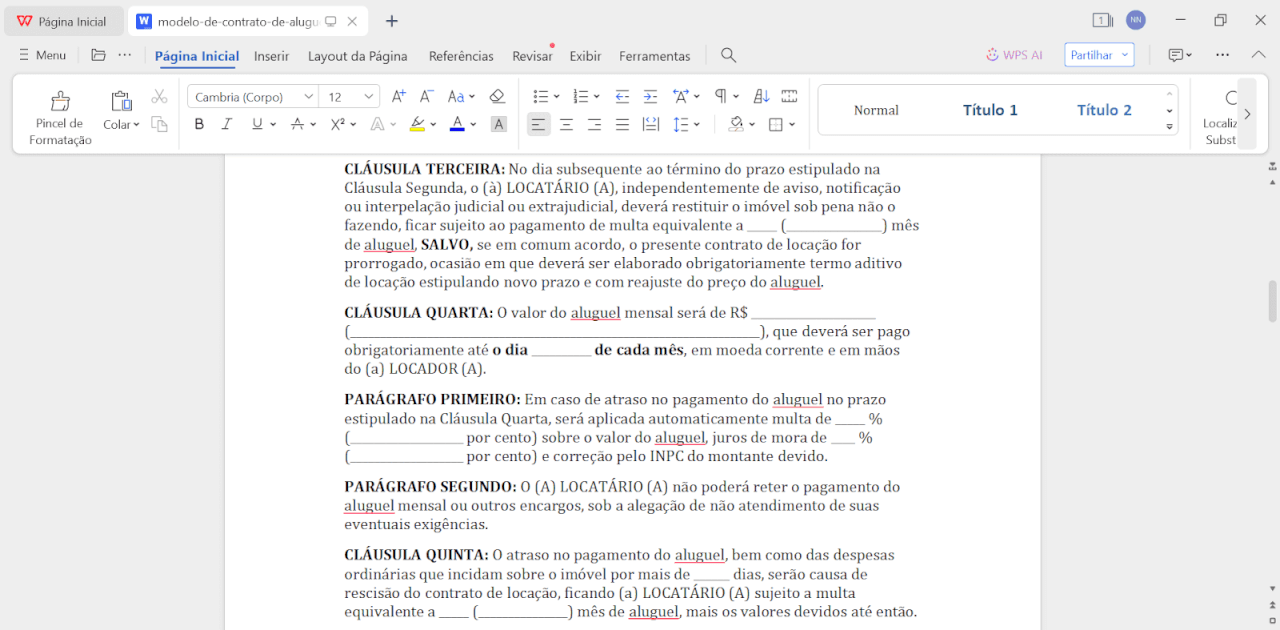Image resolution: width=1280 pixels, height=630 pixels.
Task: Select align right
Action: coord(594,124)
